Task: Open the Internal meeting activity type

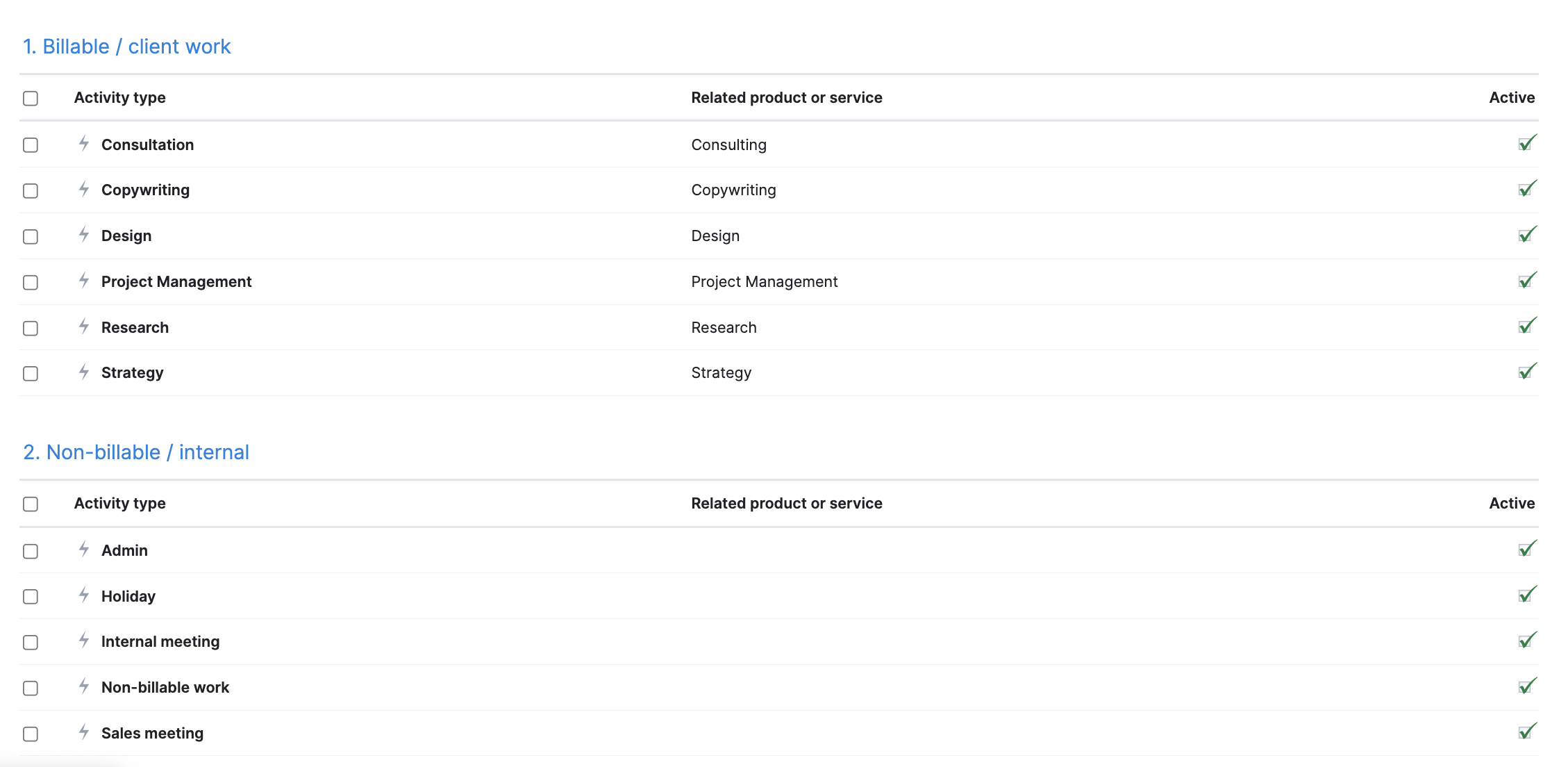Action: click(160, 641)
